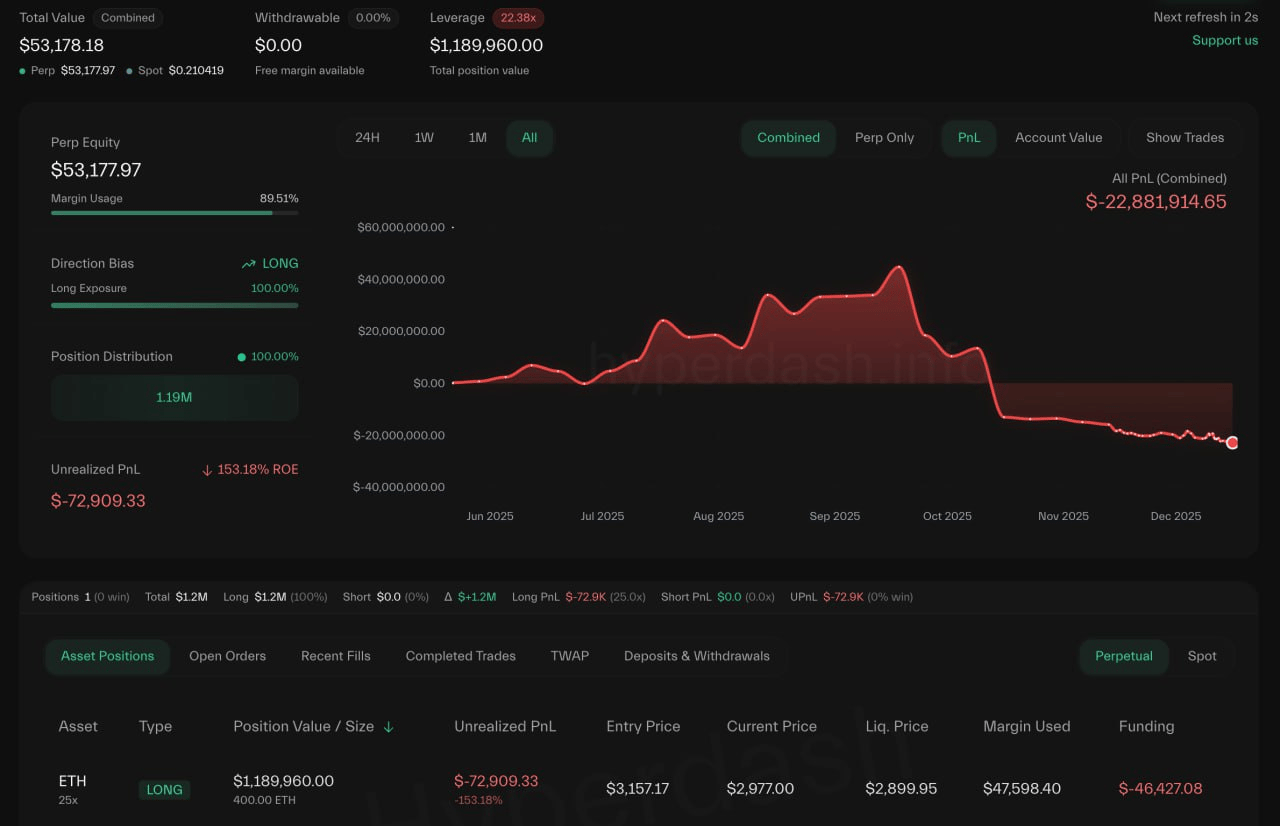Click the Entry Price column header

tap(643, 727)
